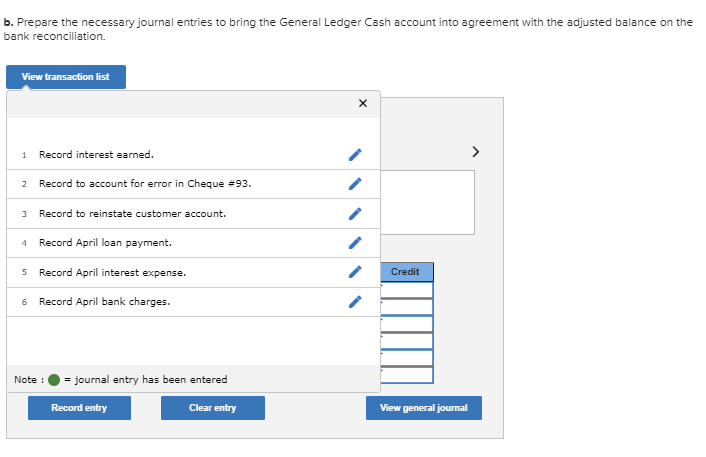This screenshot has height=457, width=706.
Task: Select 'Record to reinstate customer account.'
Action: pyautogui.click(x=132, y=213)
